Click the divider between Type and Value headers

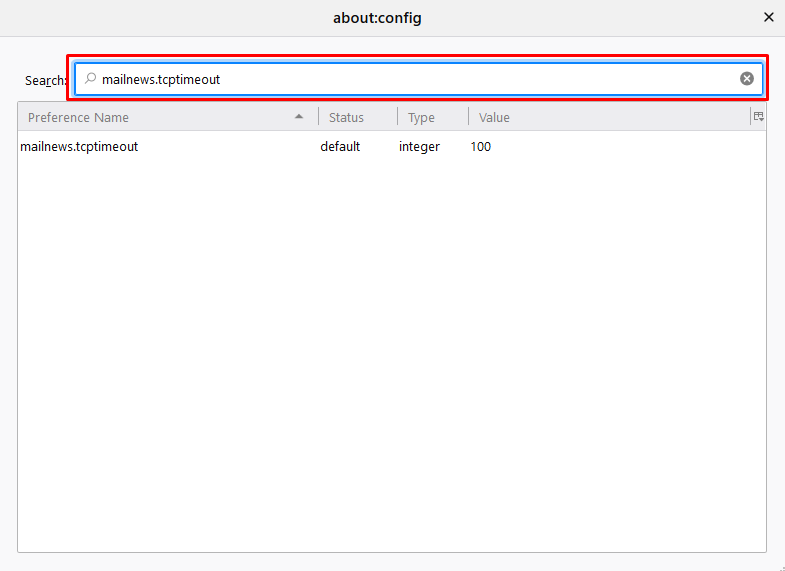tap(468, 117)
